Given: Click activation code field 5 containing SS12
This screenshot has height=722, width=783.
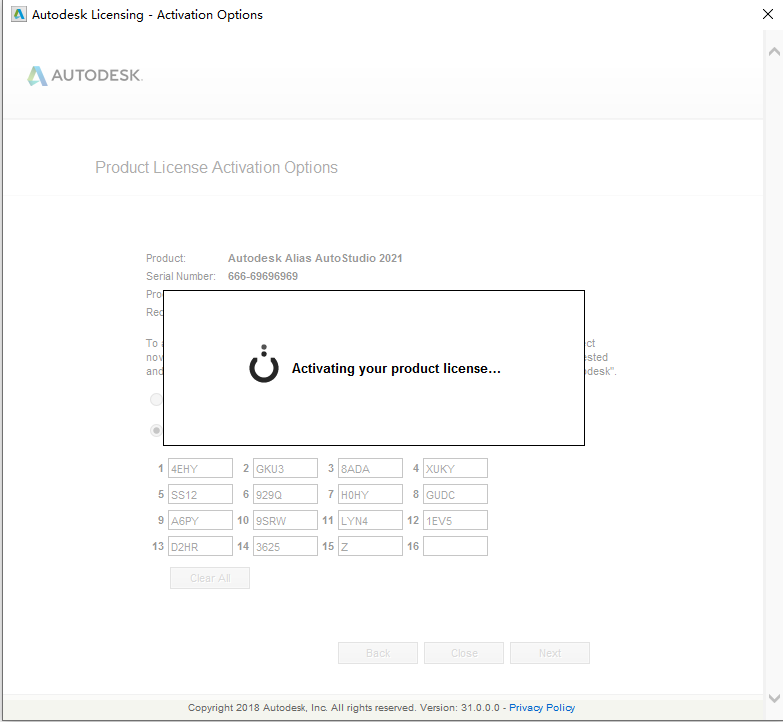Looking at the screenshot, I should 200,494.
